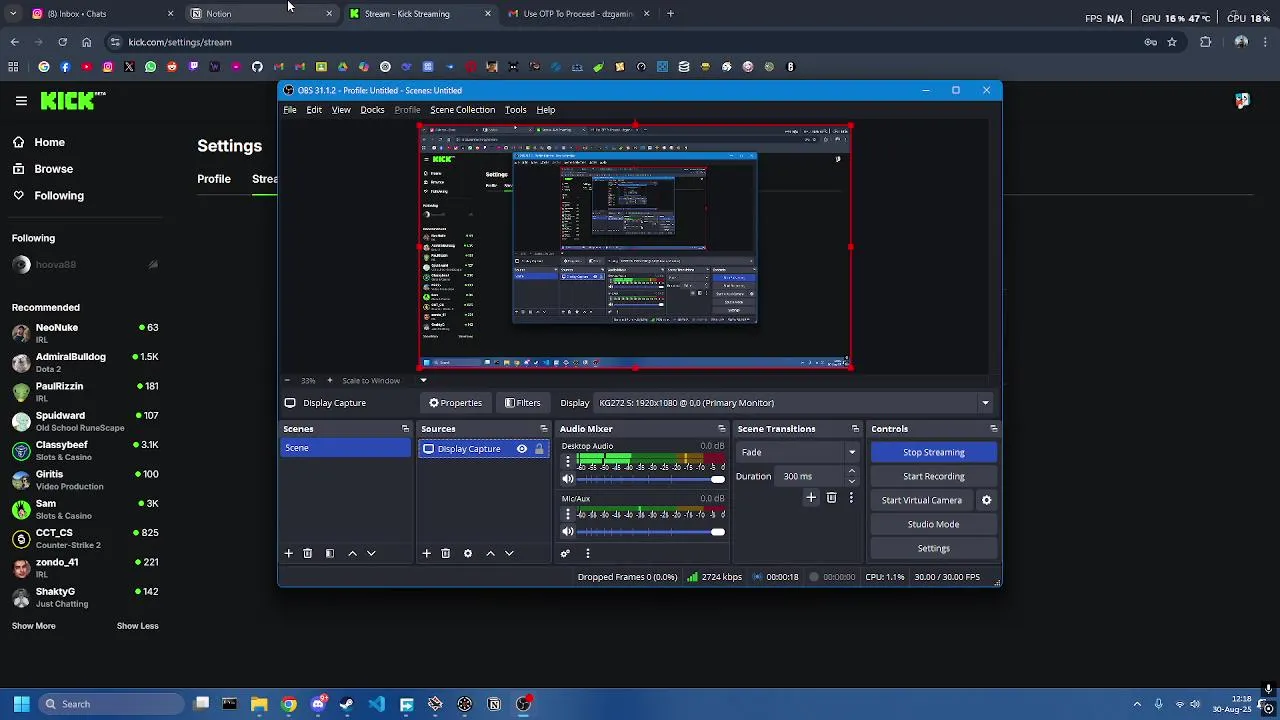Expand Display monitor selection dropdown
Screen dimensions: 1280x720
pyautogui.click(x=985, y=403)
